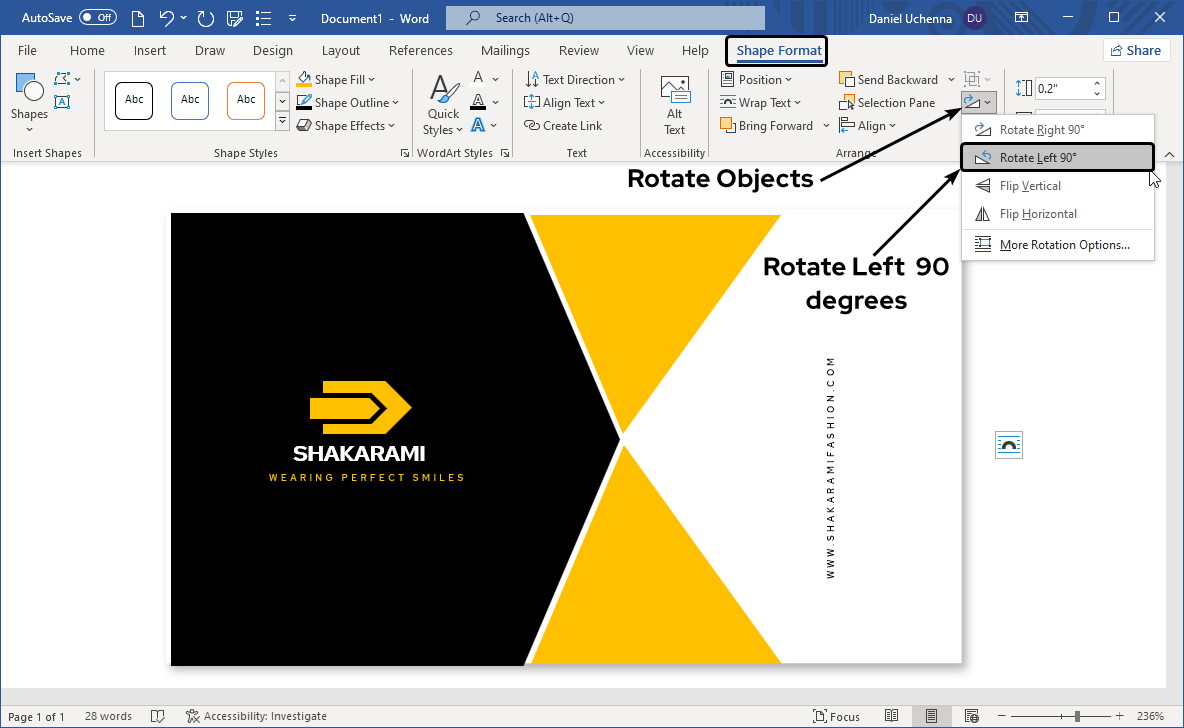Click the Search box in title bar

coord(604,18)
